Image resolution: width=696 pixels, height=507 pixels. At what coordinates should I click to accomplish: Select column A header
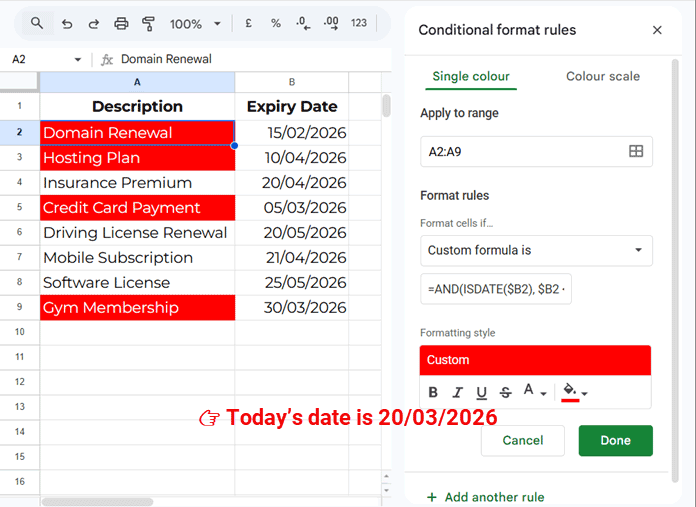(137, 82)
